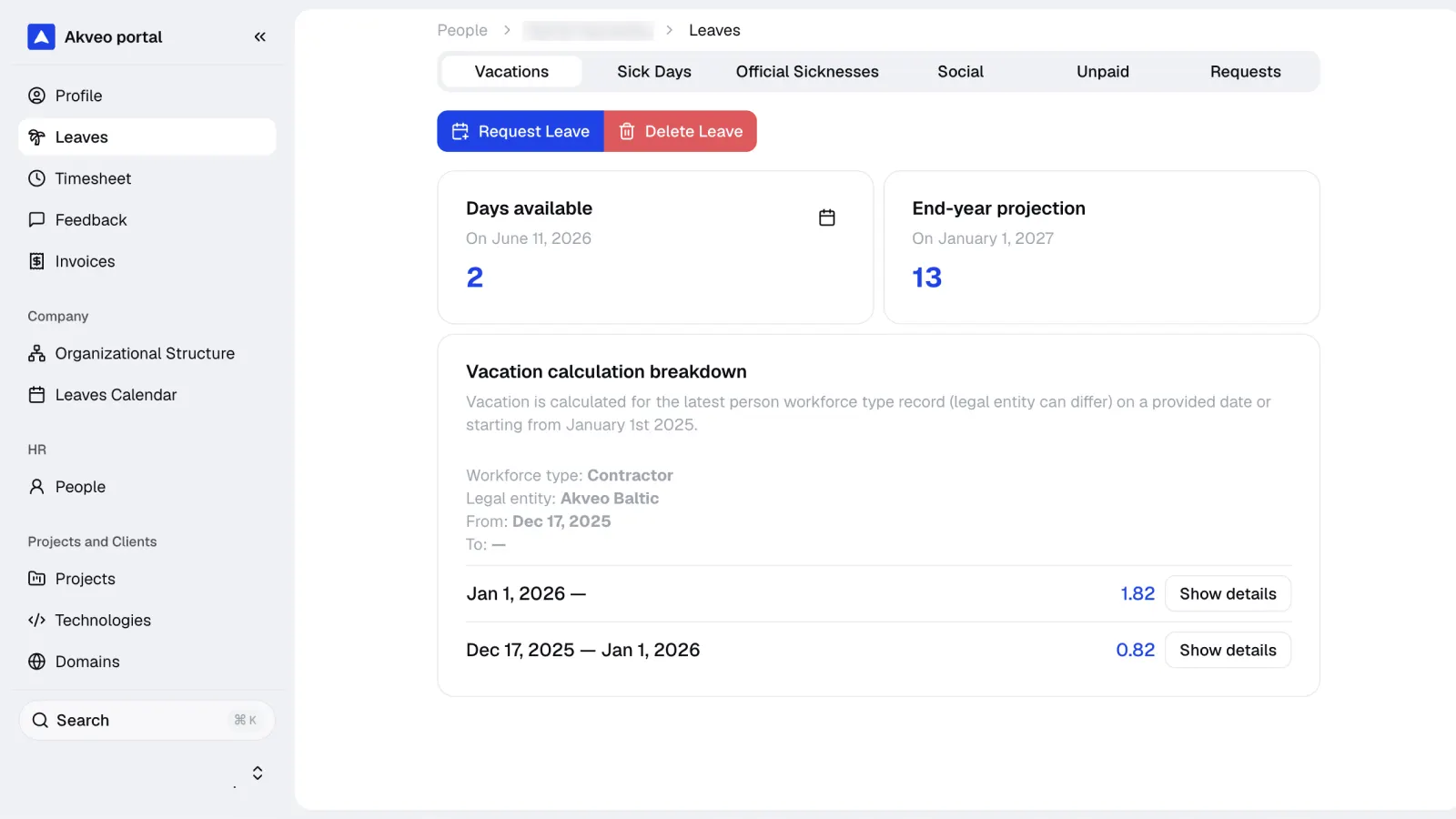Open the Domains globe icon
The height and width of the screenshot is (819, 1456).
point(36,662)
